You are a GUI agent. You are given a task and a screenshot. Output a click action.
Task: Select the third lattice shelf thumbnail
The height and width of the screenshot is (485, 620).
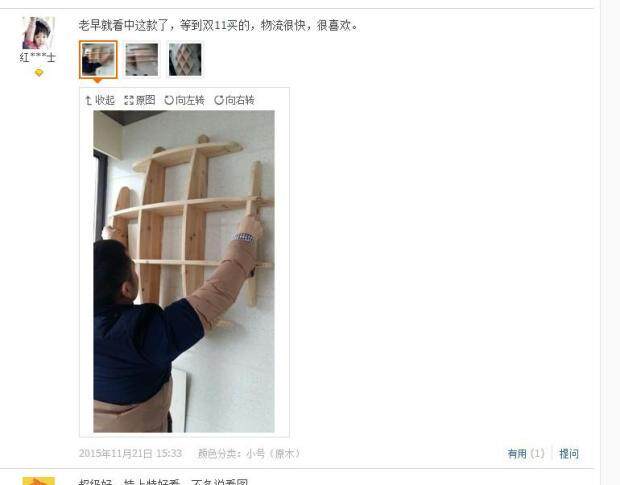point(185,59)
